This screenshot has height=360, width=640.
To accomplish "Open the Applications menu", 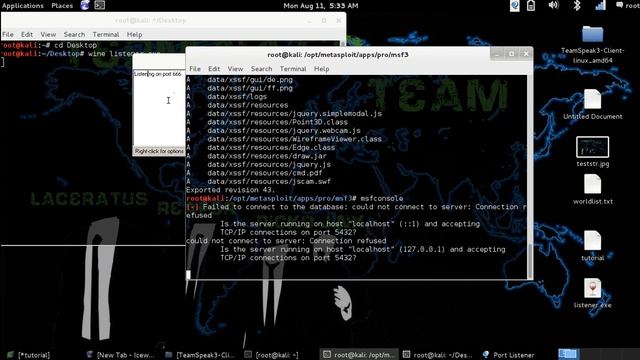I will [22, 6].
